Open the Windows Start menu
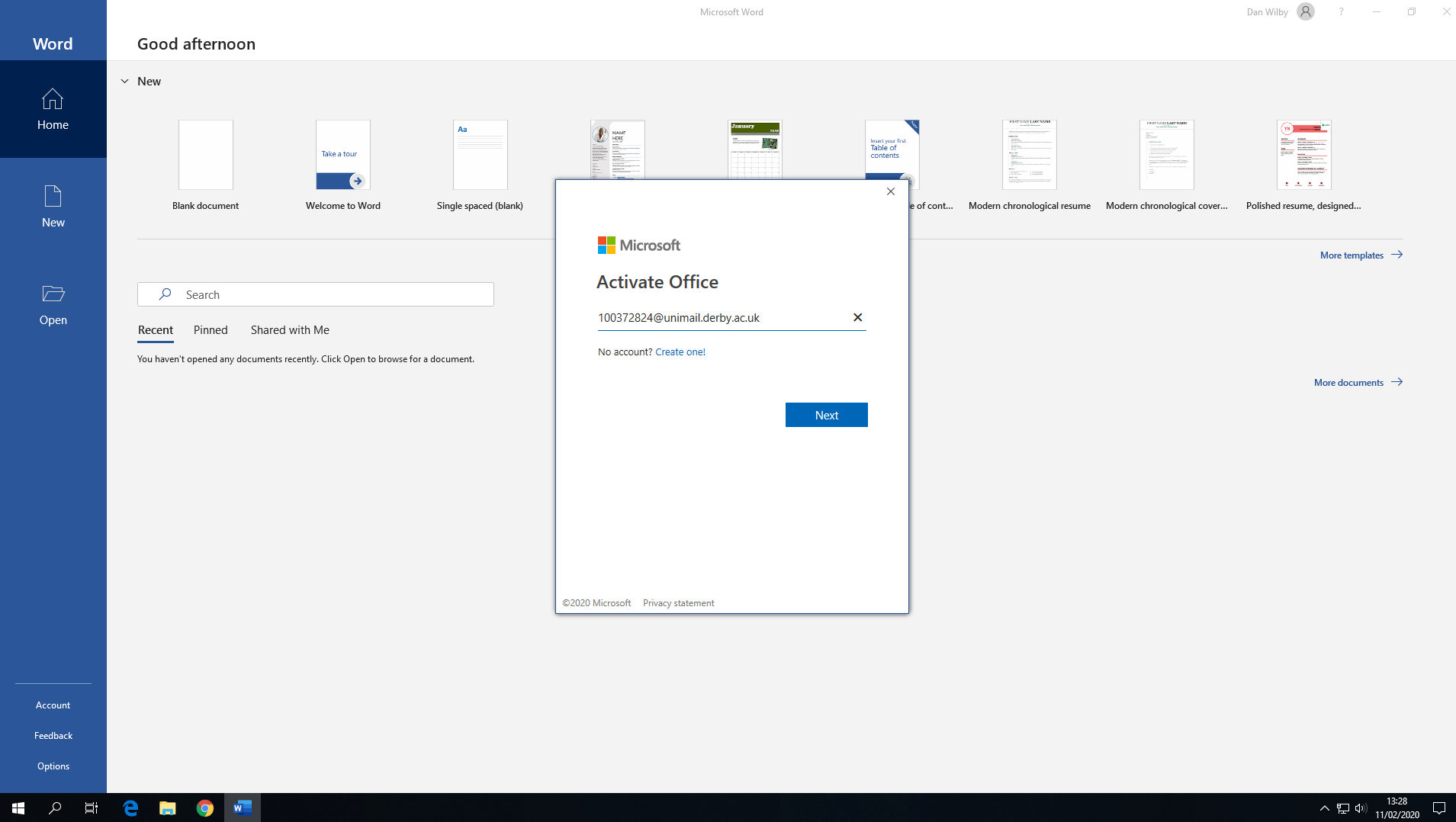Viewport: 1456px width, 822px height. coord(18,808)
